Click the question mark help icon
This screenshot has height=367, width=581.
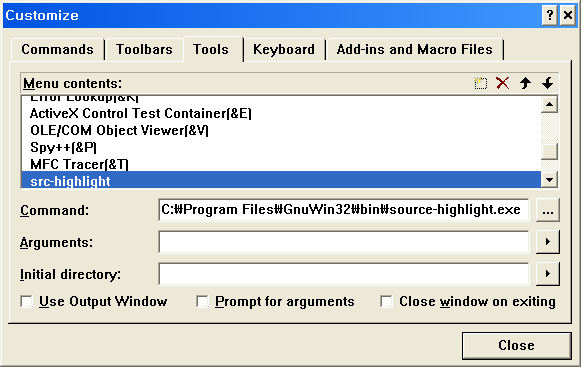coord(550,15)
